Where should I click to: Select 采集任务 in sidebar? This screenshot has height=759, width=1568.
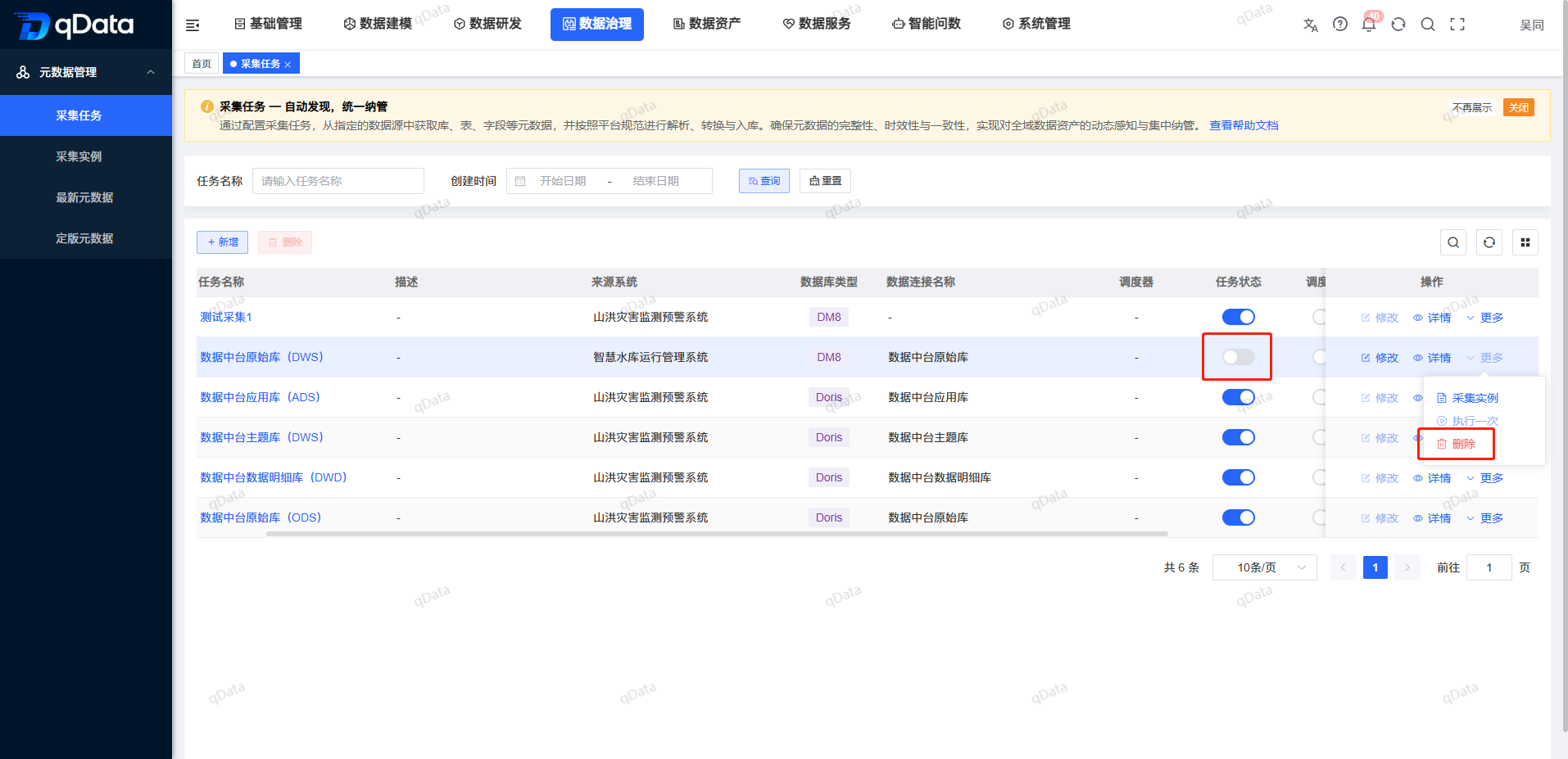tap(86, 115)
